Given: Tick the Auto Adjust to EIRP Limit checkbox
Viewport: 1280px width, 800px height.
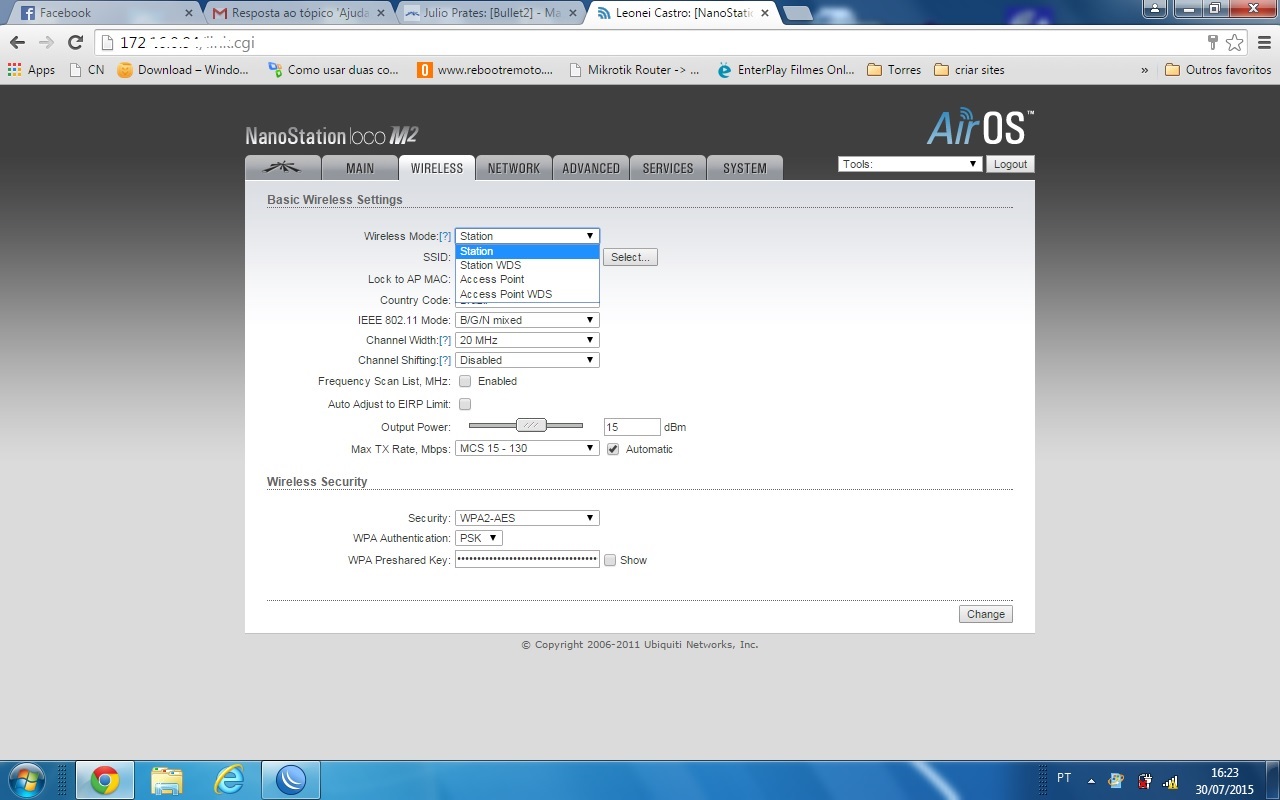Looking at the screenshot, I should pyautogui.click(x=465, y=404).
